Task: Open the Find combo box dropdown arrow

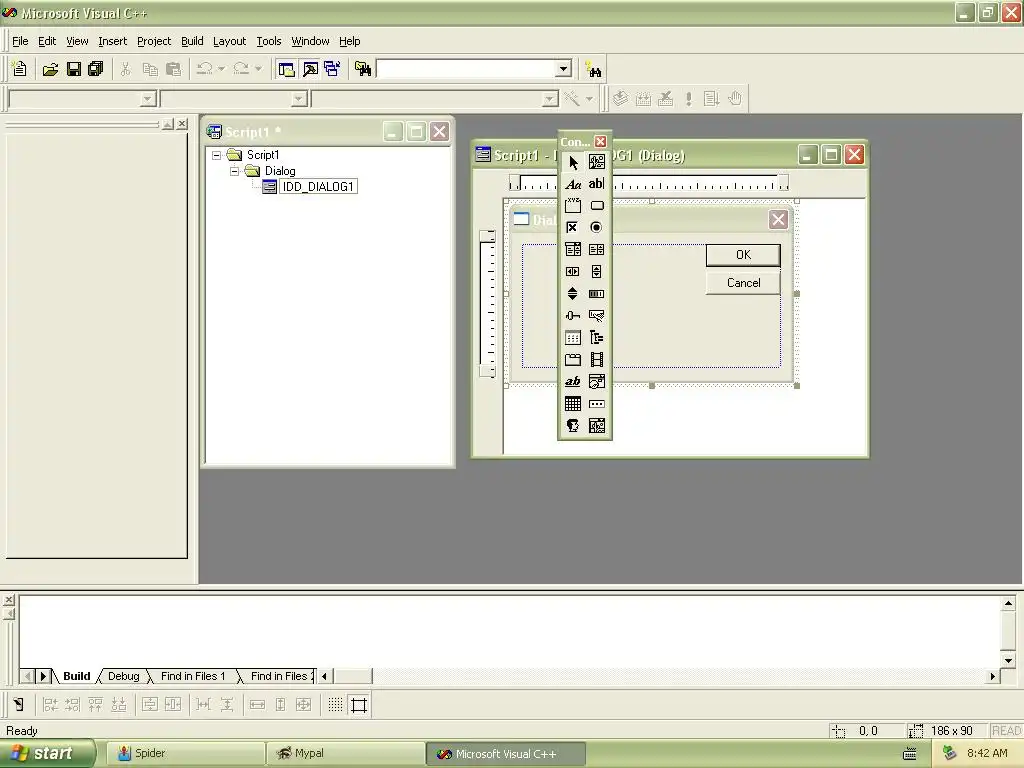Action: (563, 69)
